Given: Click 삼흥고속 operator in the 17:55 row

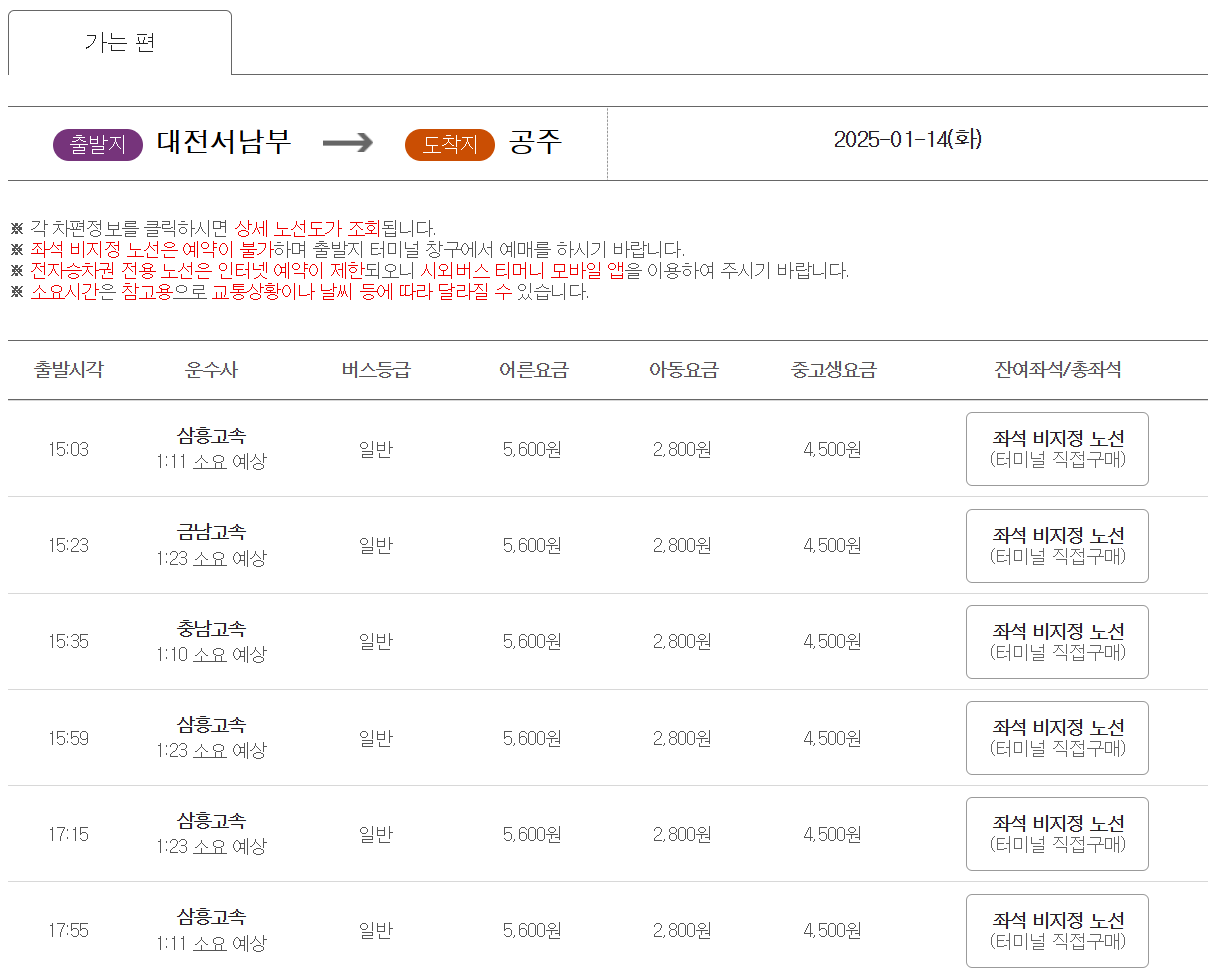Looking at the screenshot, I should point(211,917).
